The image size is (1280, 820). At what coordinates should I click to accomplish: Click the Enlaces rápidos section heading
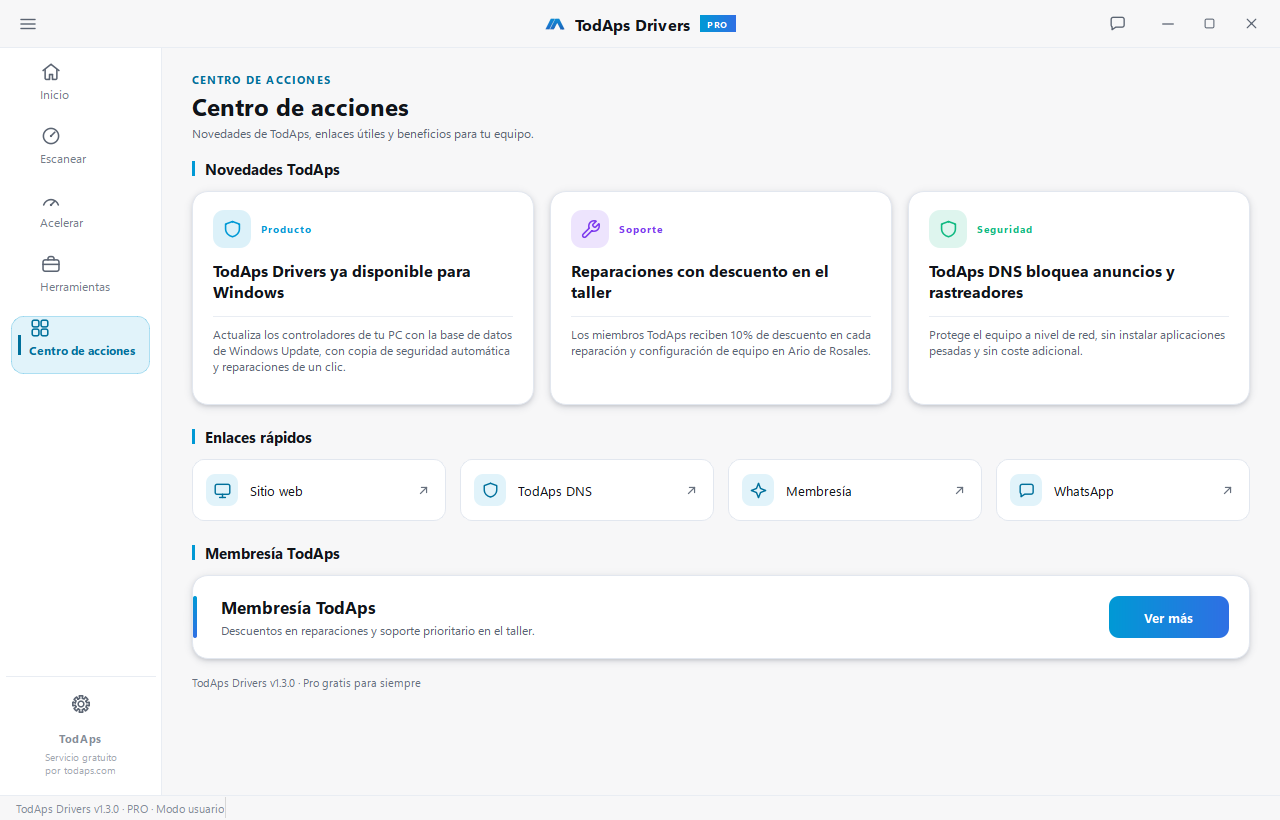pos(258,438)
